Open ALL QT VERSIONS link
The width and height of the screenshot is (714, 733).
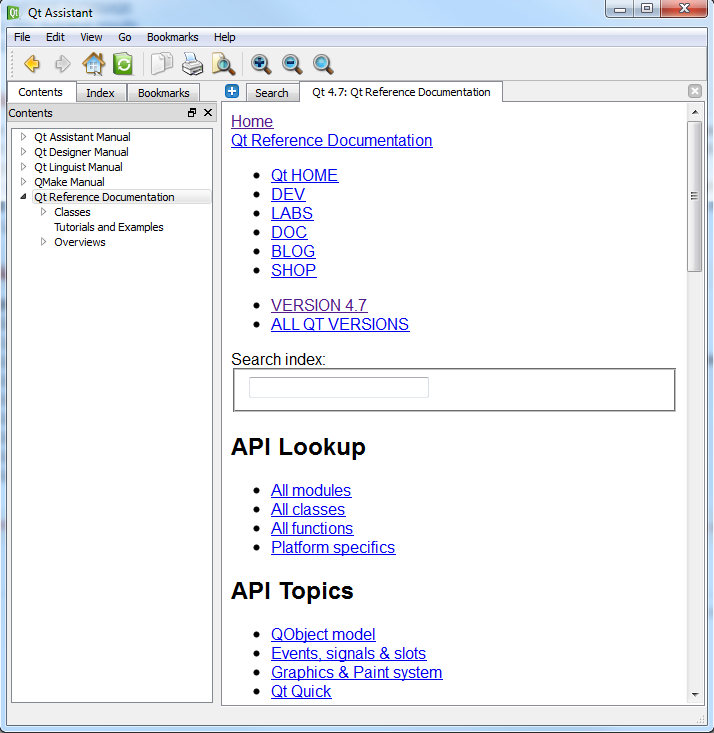coord(340,324)
